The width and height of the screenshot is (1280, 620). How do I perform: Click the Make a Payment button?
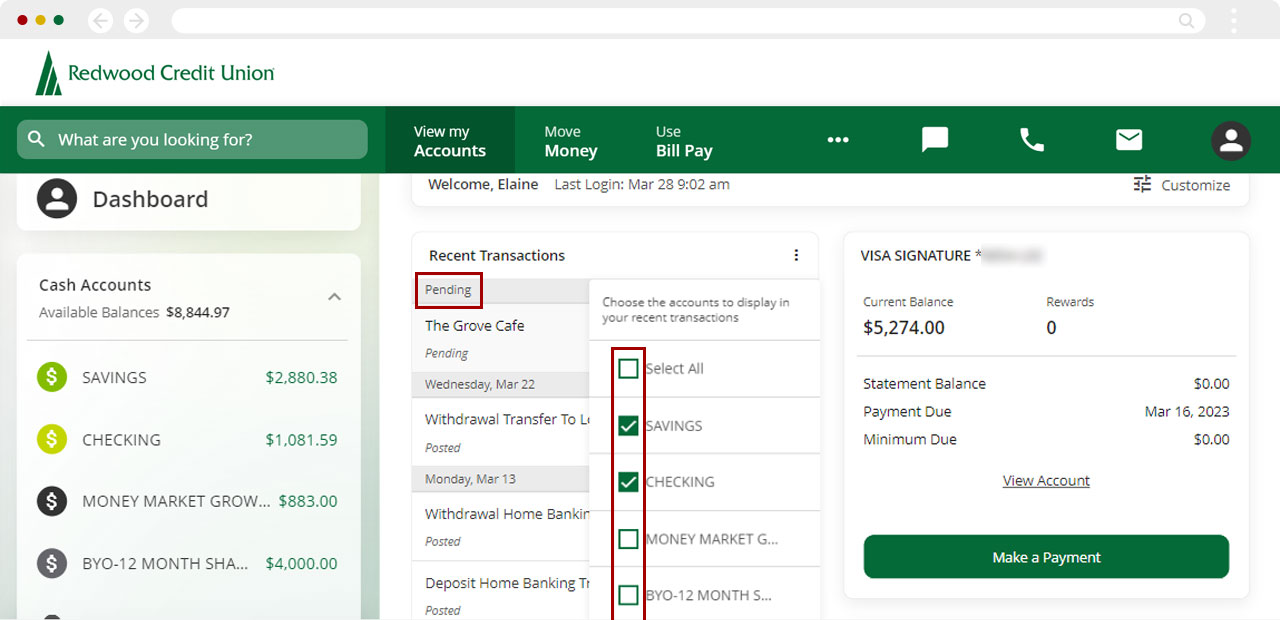point(1046,557)
